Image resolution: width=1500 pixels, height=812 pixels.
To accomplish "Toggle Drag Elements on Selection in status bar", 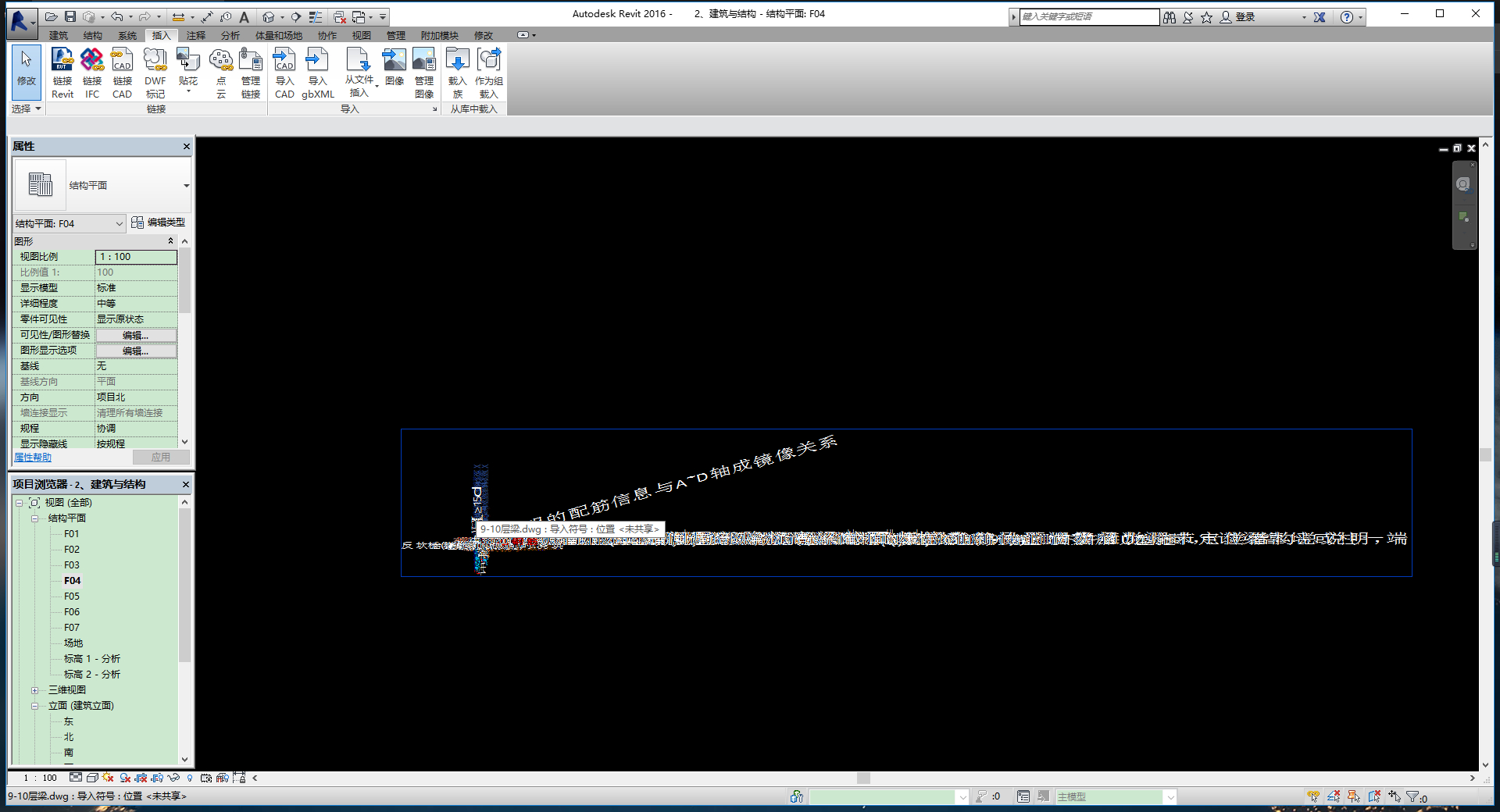I will (1395, 796).
